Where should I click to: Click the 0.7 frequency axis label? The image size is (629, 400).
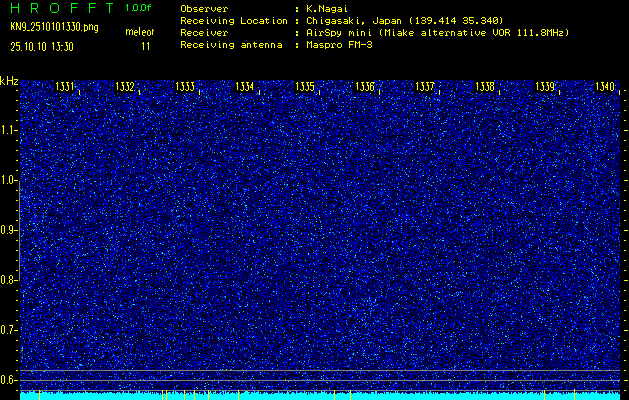point(9,330)
